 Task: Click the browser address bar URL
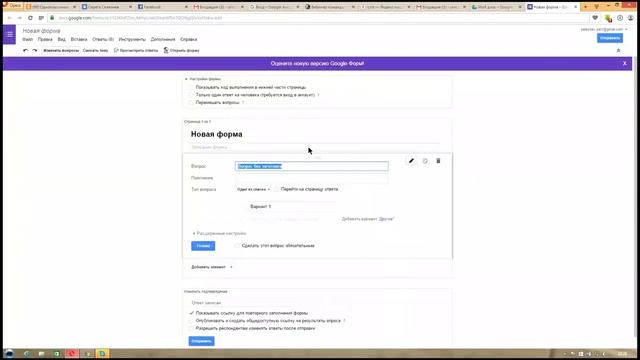coord(140,18)
